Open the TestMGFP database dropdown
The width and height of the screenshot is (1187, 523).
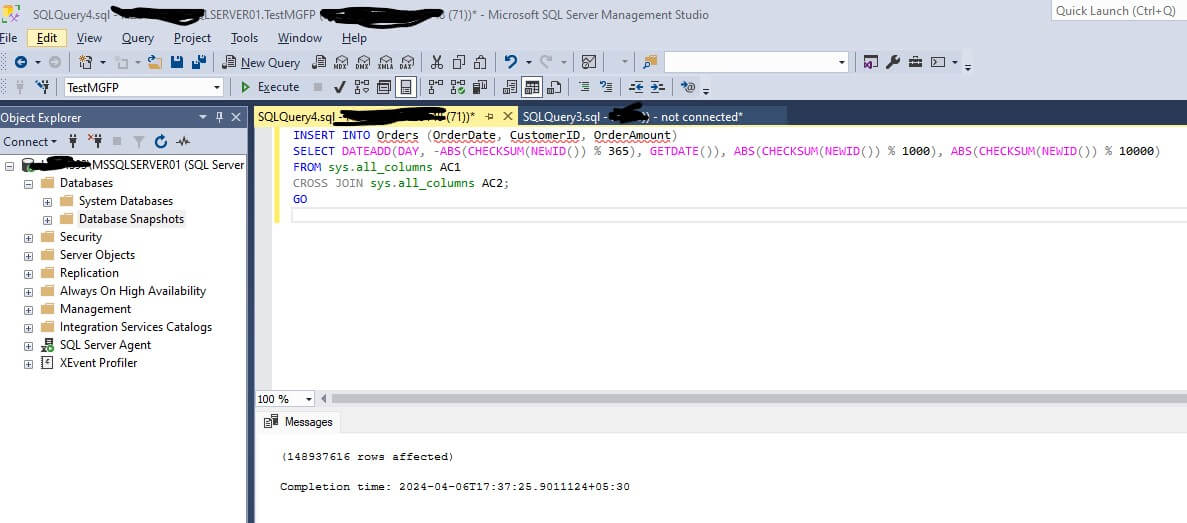pos(217,87)
